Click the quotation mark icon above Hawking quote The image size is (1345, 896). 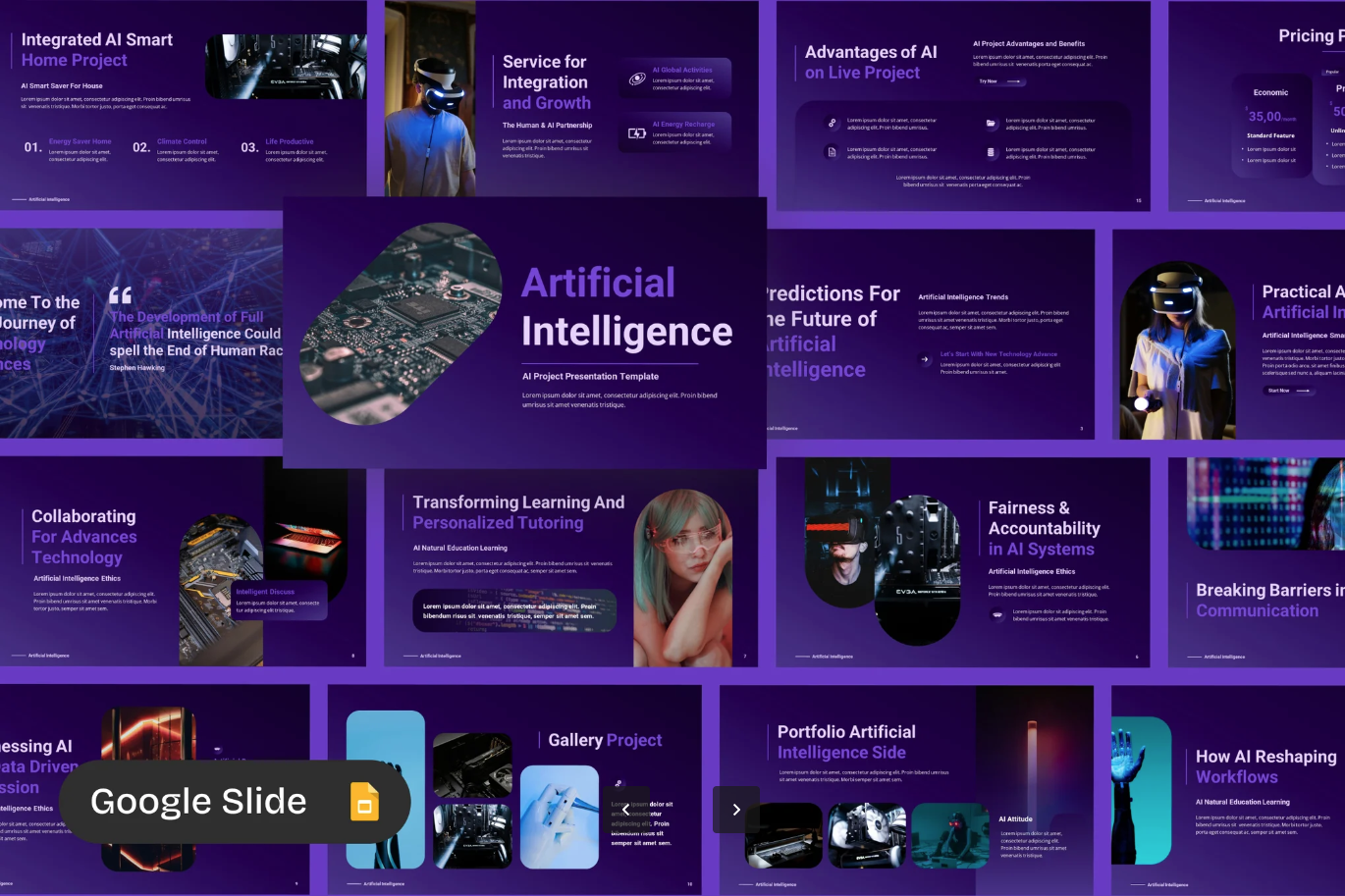pos(120,295)
